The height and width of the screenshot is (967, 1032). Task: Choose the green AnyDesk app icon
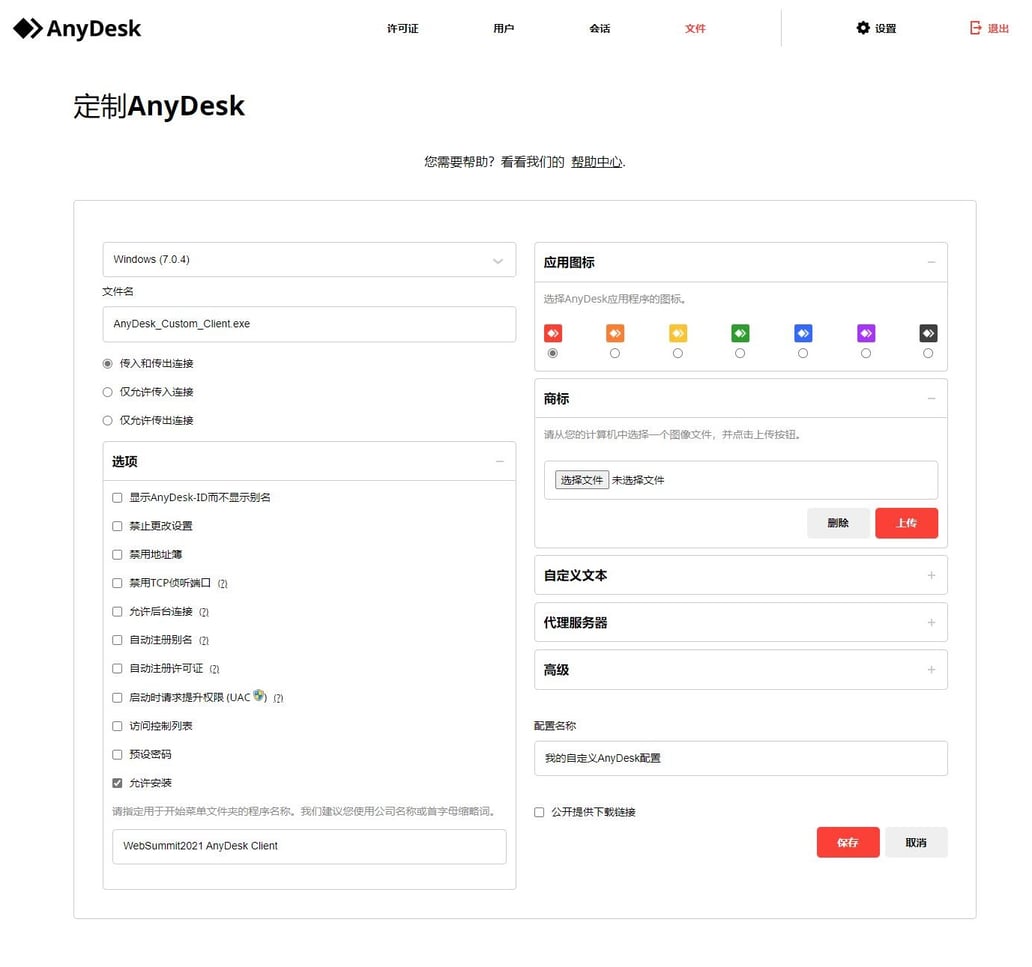[740, 334]
